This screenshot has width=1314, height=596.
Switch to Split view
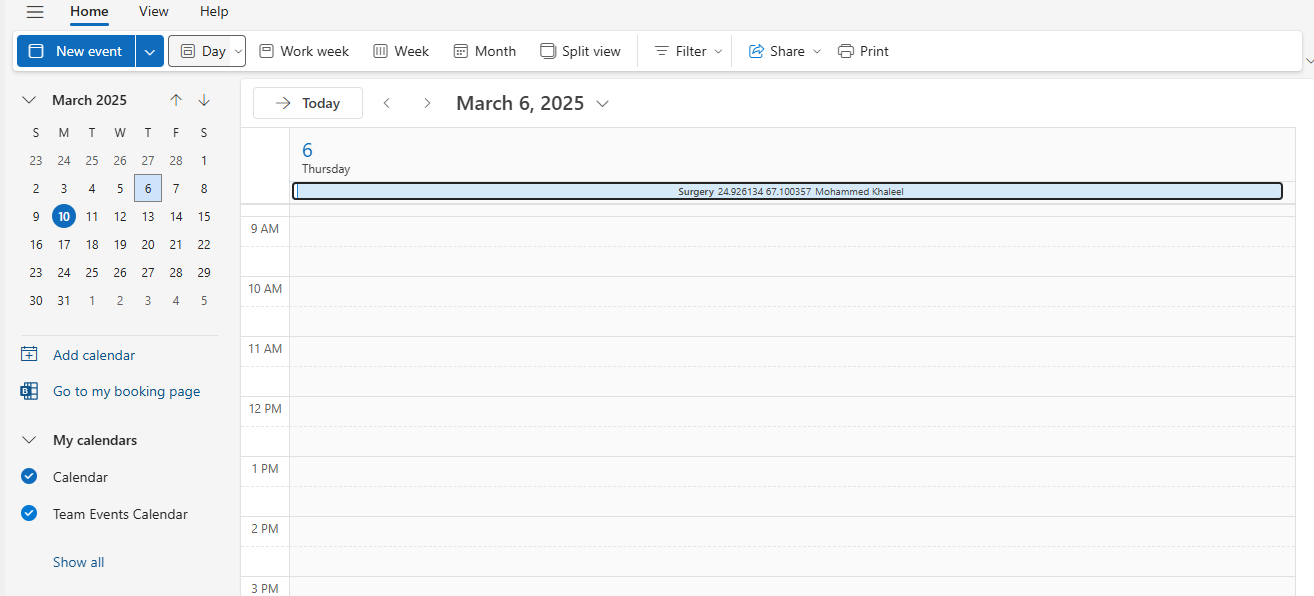(580, 51)
